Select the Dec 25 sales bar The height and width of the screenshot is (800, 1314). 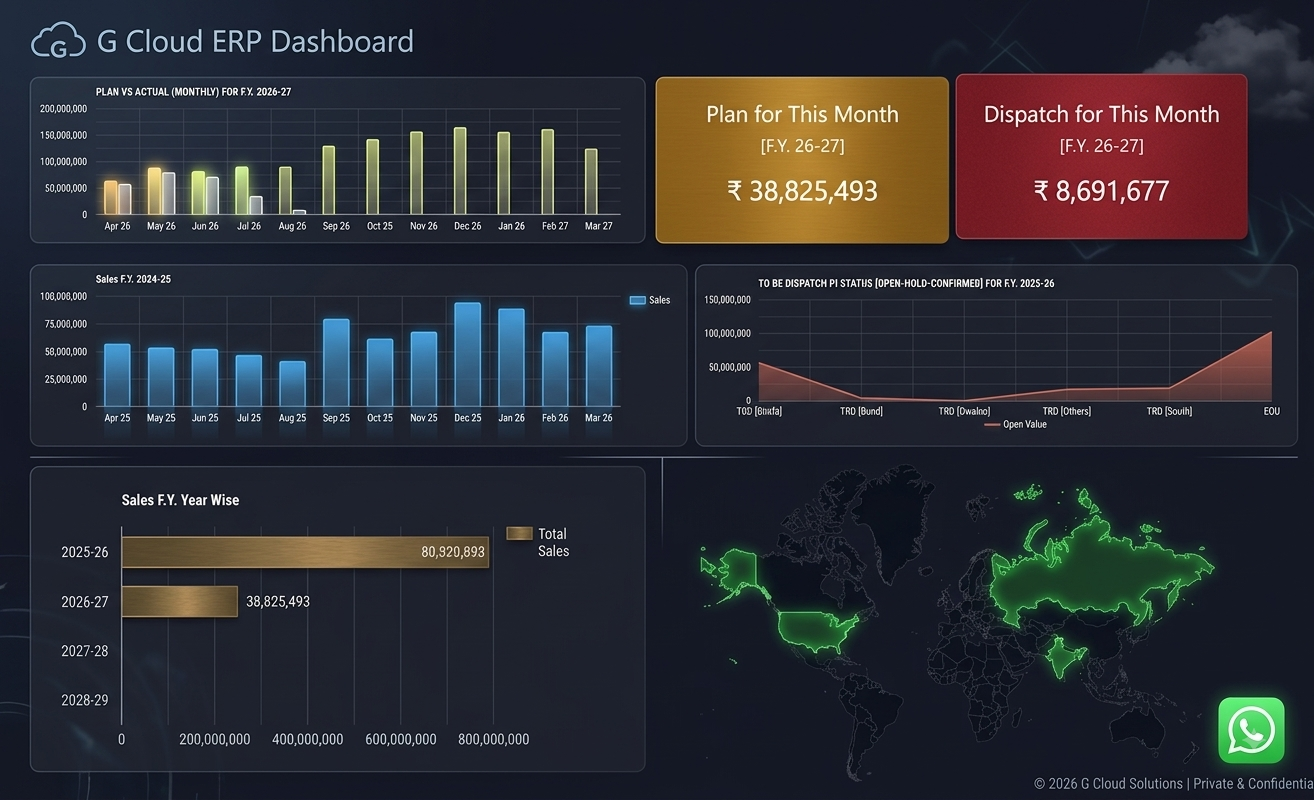(x=467, y=355)
